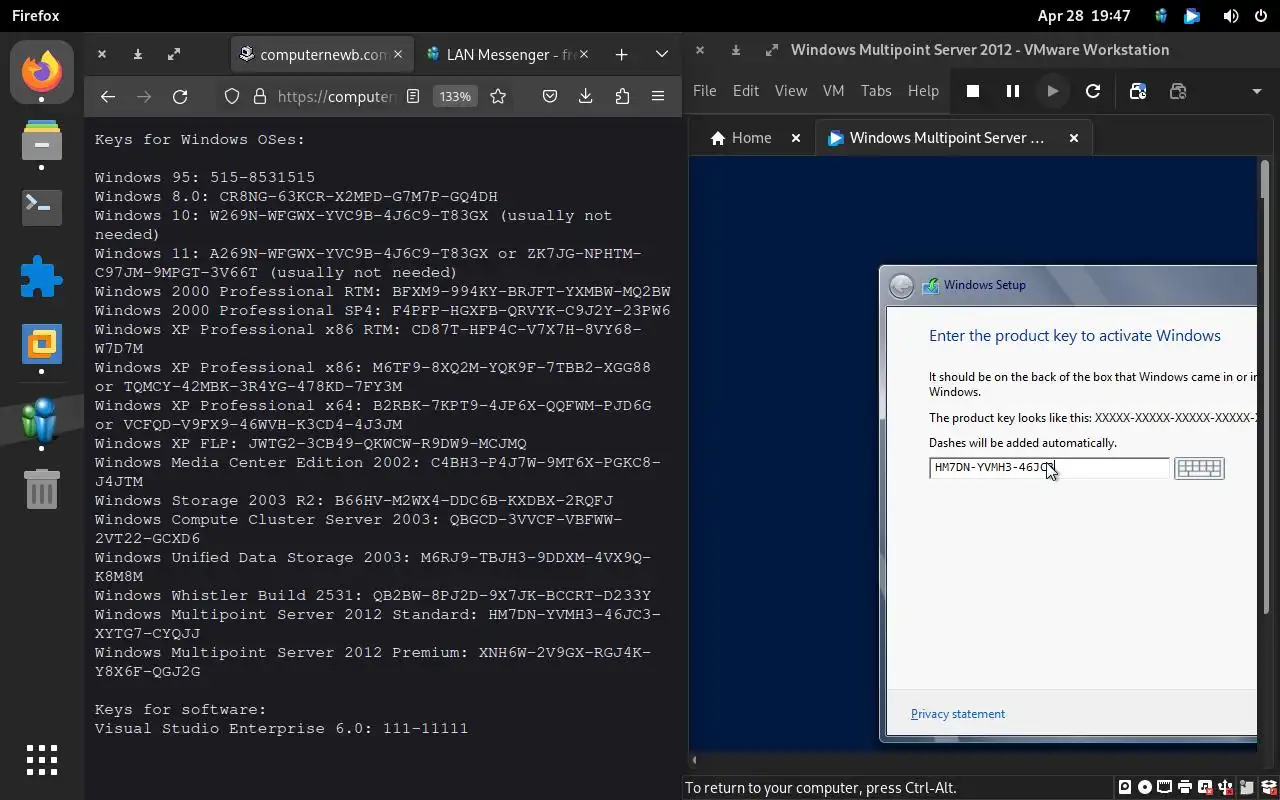Click the Firefox URL address field
This screenshot has height=800, width=1280.
335,96
